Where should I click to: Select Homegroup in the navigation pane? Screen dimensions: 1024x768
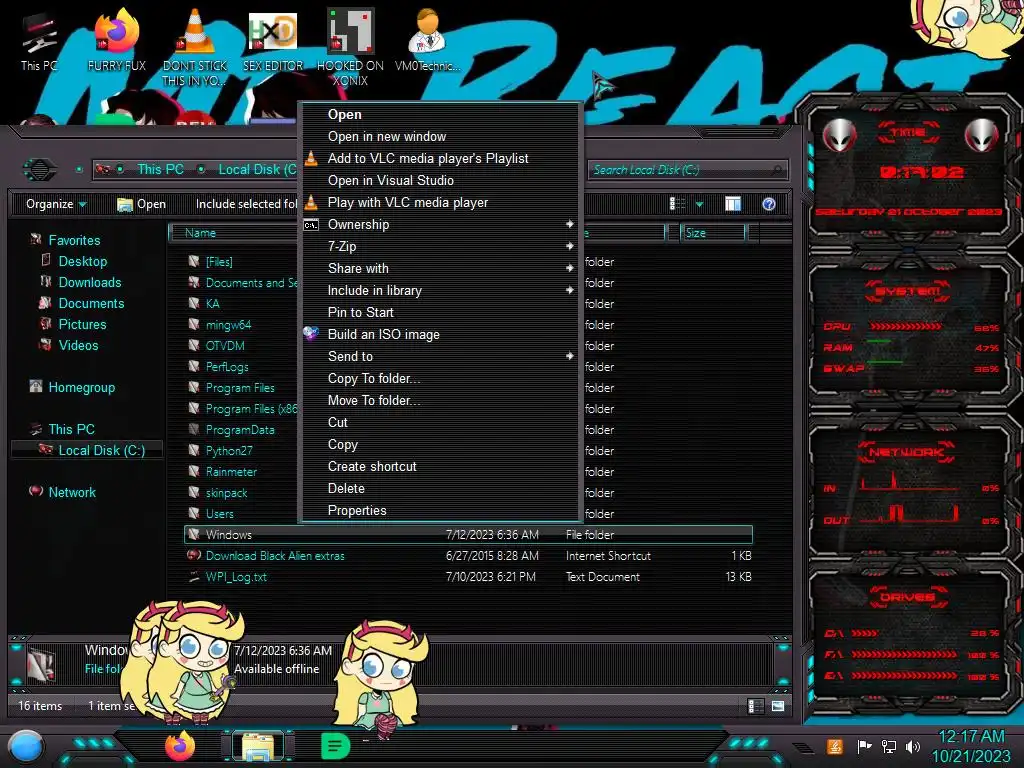coord(82,387)
